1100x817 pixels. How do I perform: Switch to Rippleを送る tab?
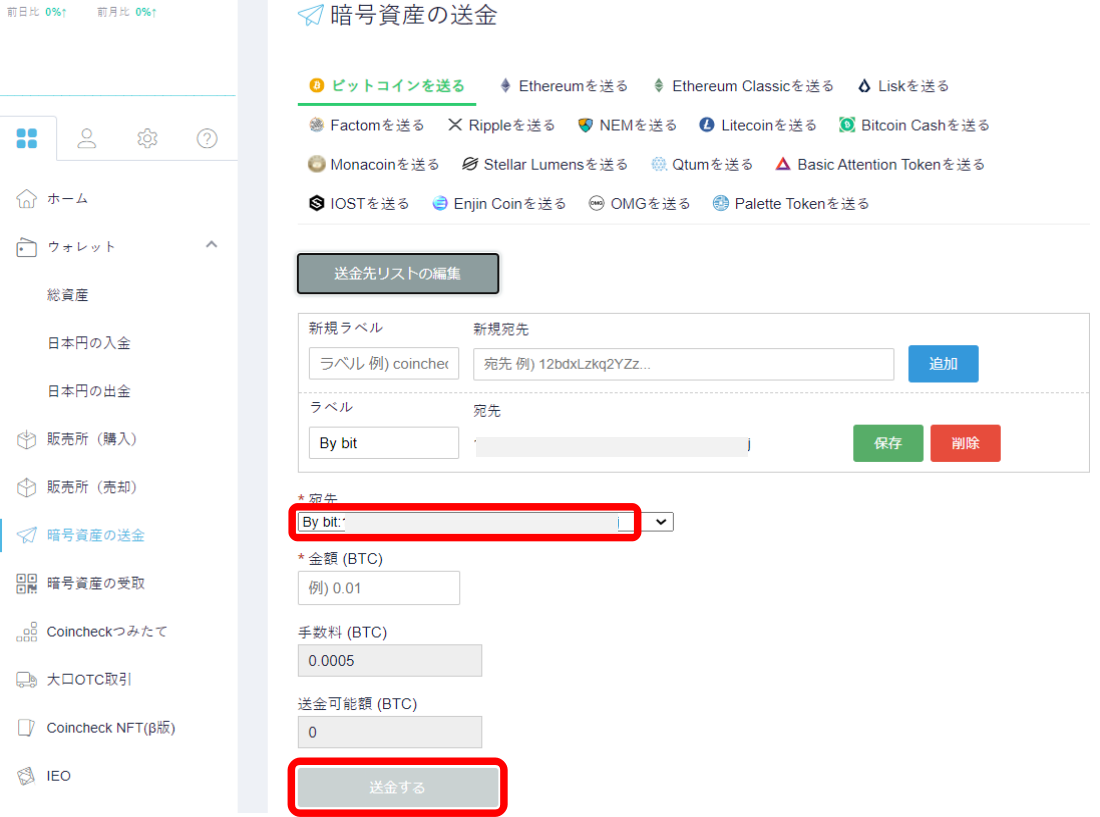[502, 125]
